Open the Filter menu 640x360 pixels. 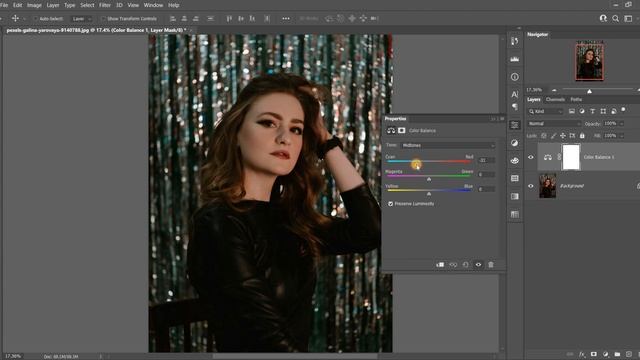tap(105, 5)
